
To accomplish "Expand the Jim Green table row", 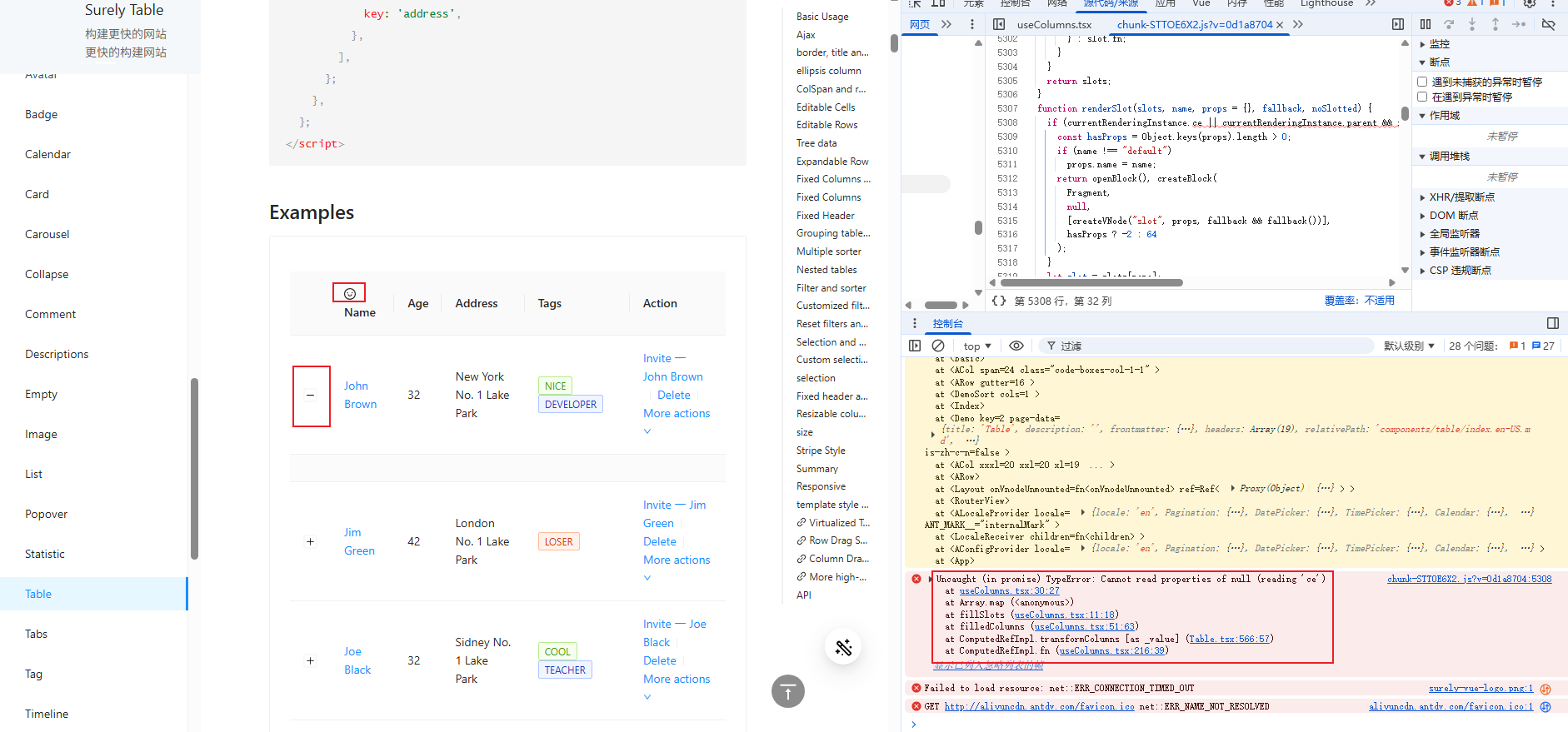I will coord(311,542).
